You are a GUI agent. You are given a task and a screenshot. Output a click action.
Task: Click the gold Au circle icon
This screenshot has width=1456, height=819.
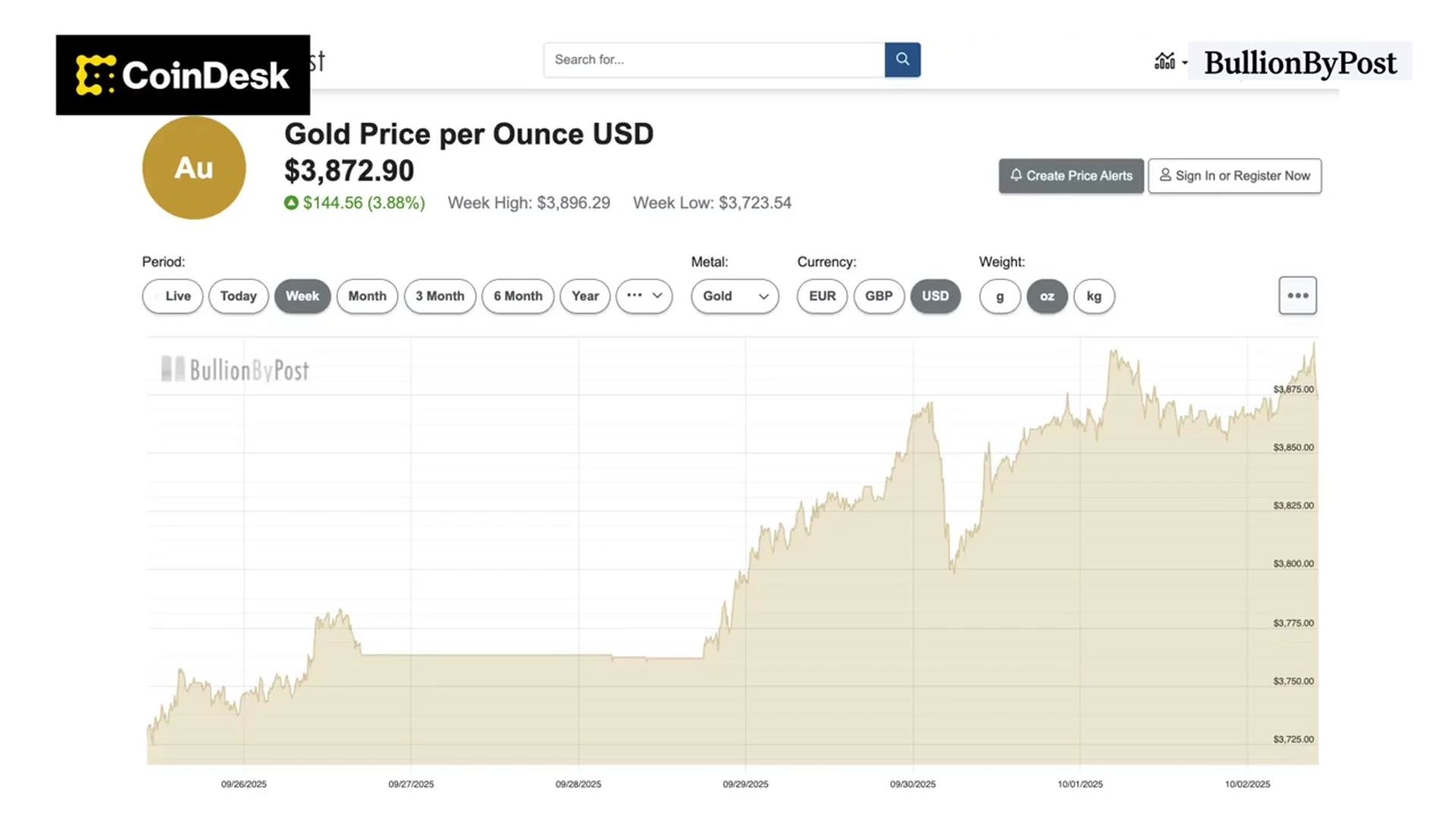194,168
